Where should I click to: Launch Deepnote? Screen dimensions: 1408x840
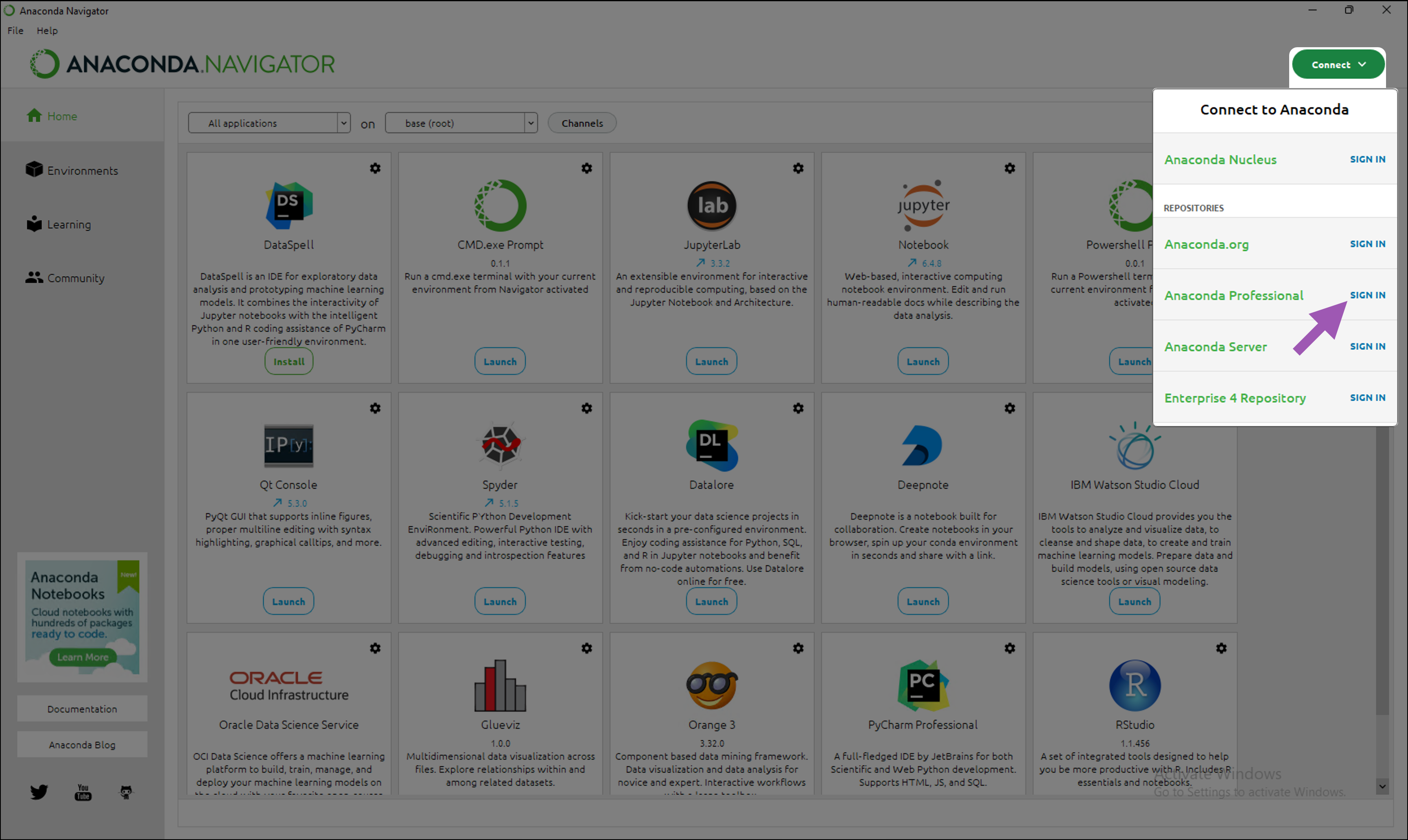(923, 601)
